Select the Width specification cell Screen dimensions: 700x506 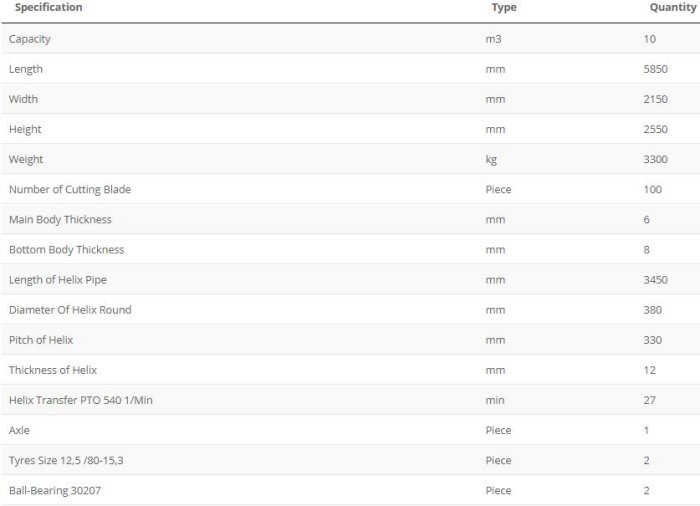25,99
